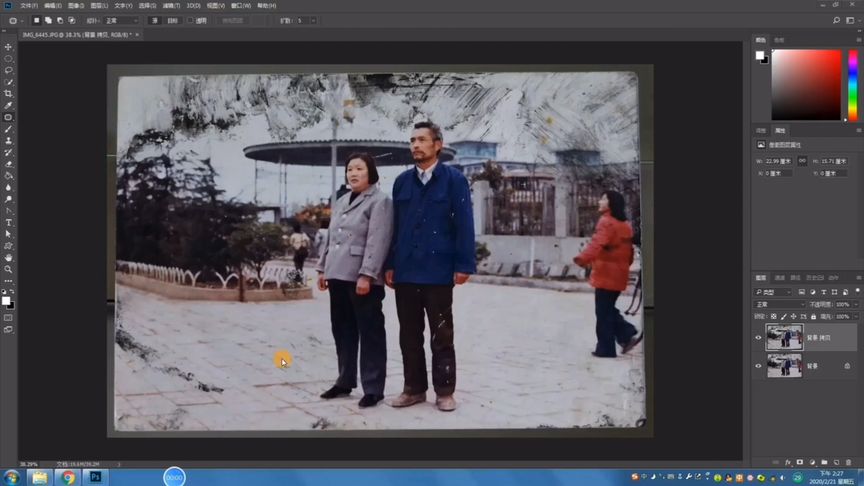Select the Dodge tool

point(8,199)
